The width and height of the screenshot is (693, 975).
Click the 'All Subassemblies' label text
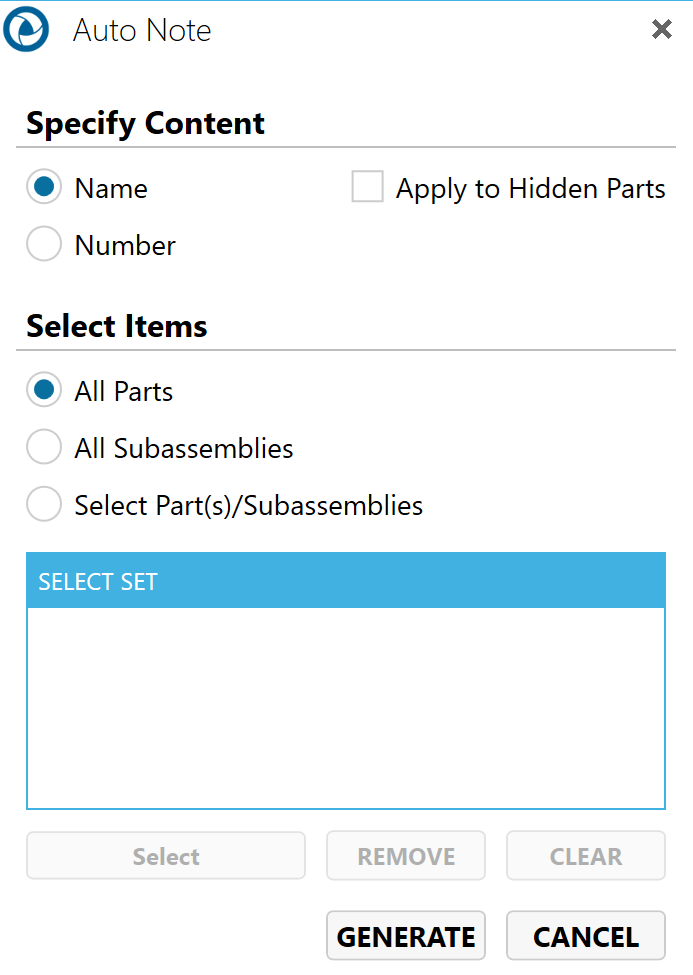[184, 448]
